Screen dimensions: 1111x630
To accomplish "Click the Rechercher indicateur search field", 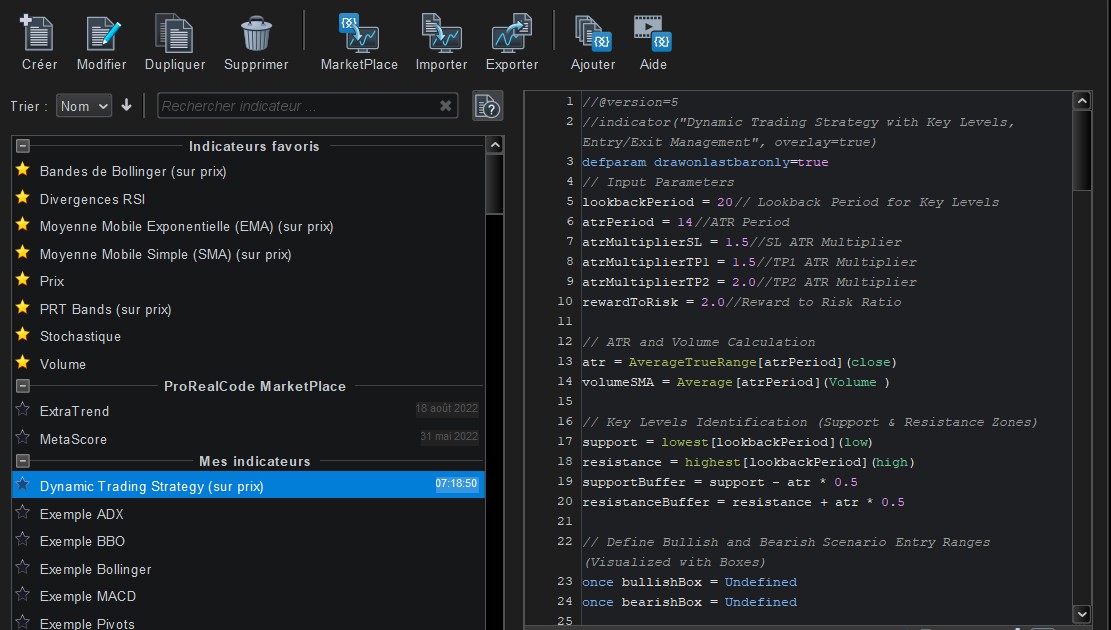I will point(295,106).
